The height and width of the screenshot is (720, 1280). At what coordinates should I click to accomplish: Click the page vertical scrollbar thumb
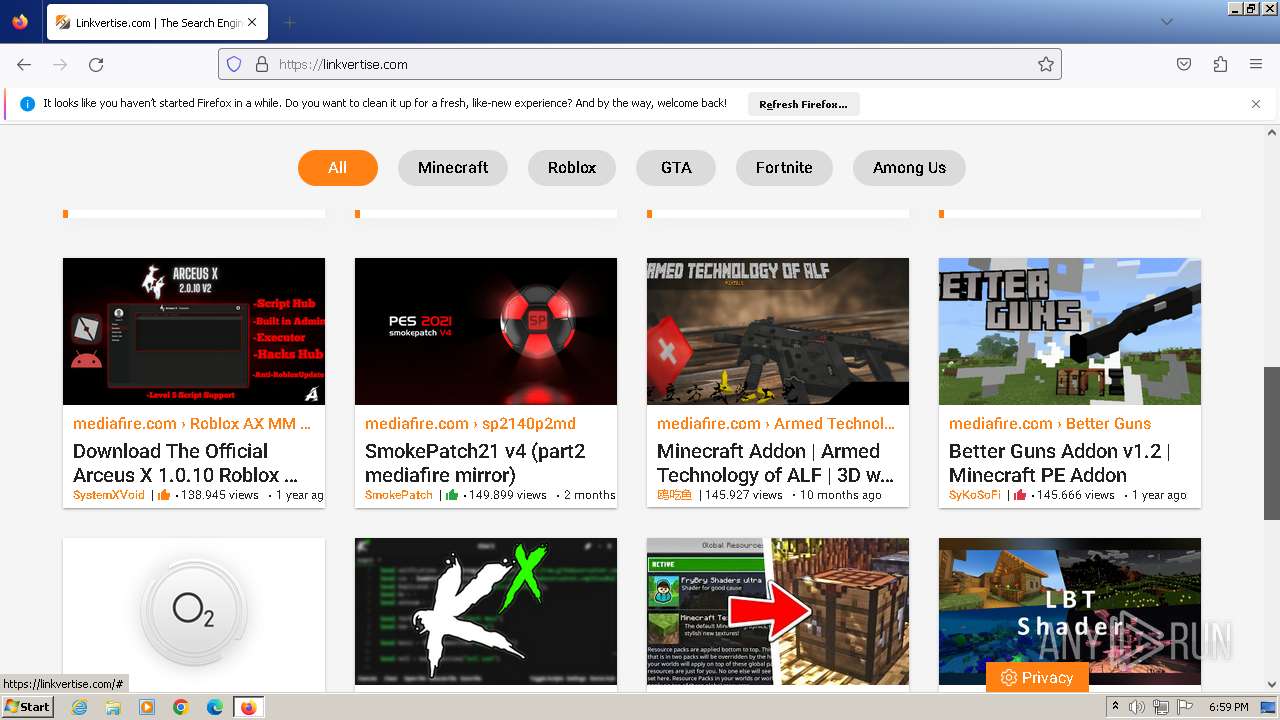coord(1272,442)
